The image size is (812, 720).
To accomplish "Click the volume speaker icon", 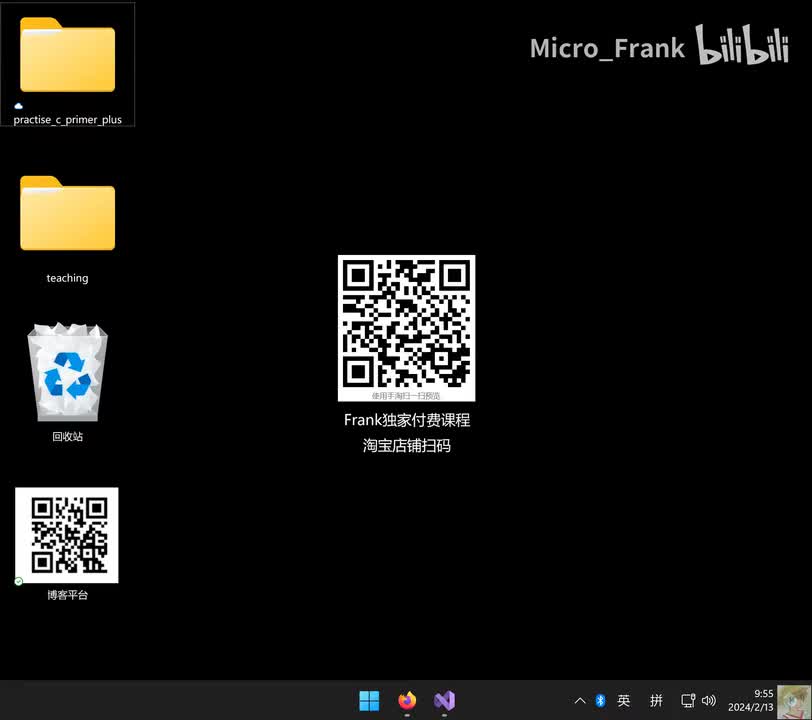I will click(708, 701).
